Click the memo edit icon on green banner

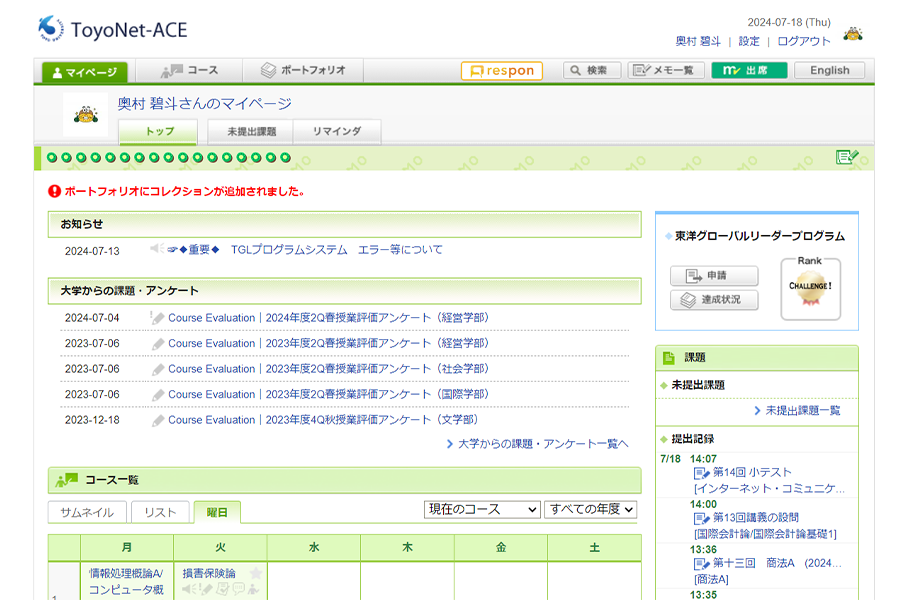847,157
